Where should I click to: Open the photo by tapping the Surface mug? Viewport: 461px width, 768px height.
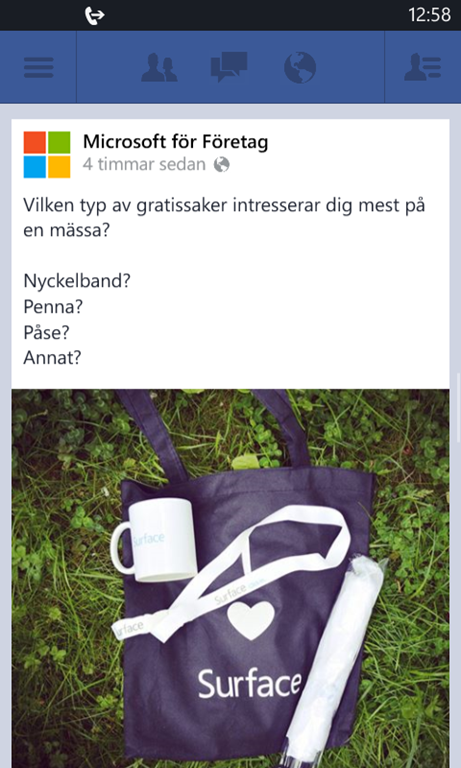coord(153,540)
